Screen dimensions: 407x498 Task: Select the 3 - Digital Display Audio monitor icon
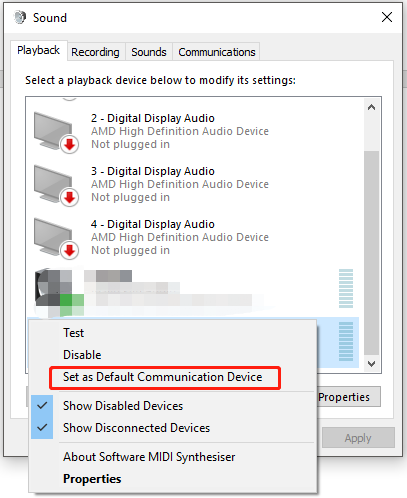56,185
